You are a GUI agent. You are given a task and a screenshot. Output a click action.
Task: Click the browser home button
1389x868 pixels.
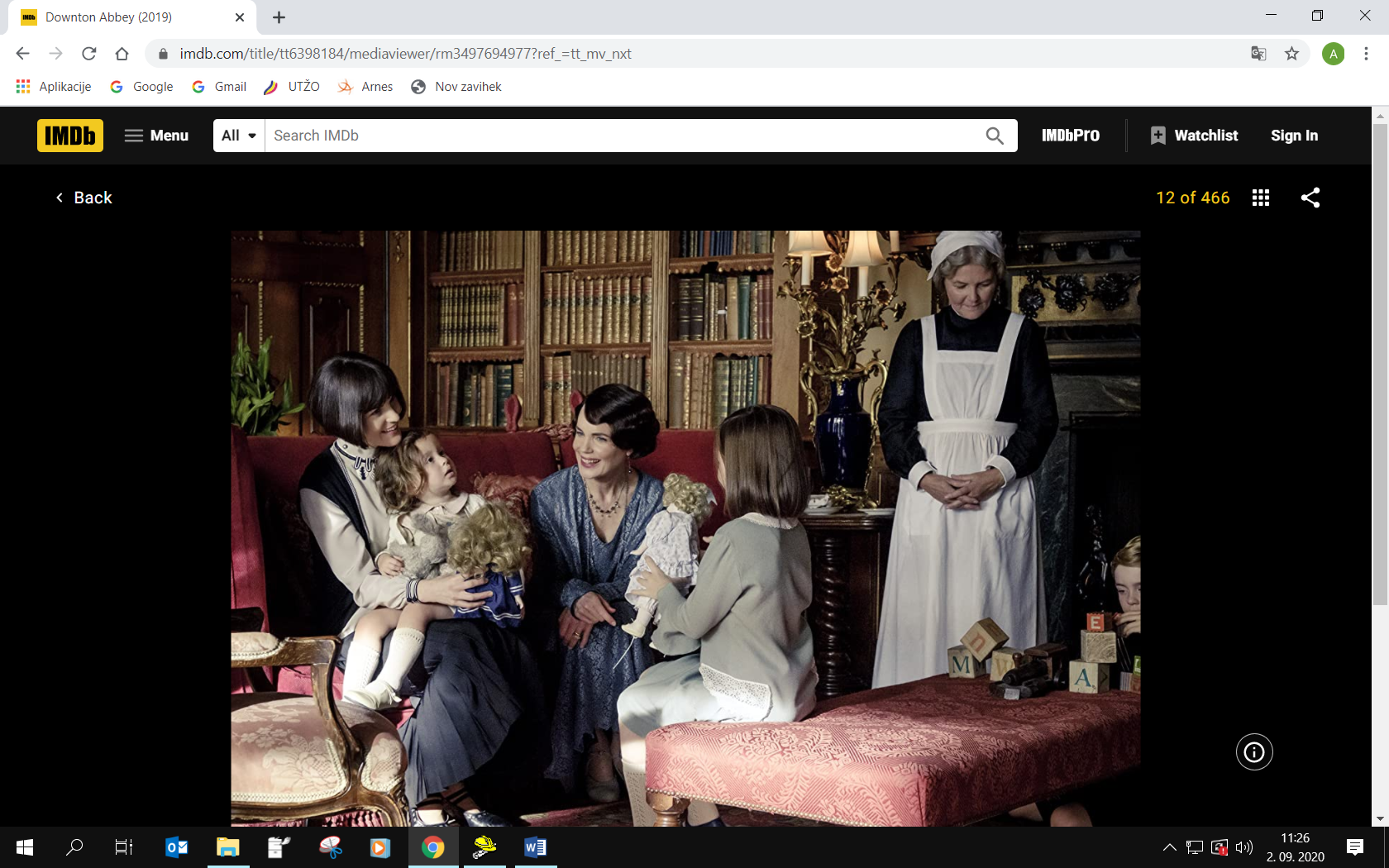tap(122, 54)
